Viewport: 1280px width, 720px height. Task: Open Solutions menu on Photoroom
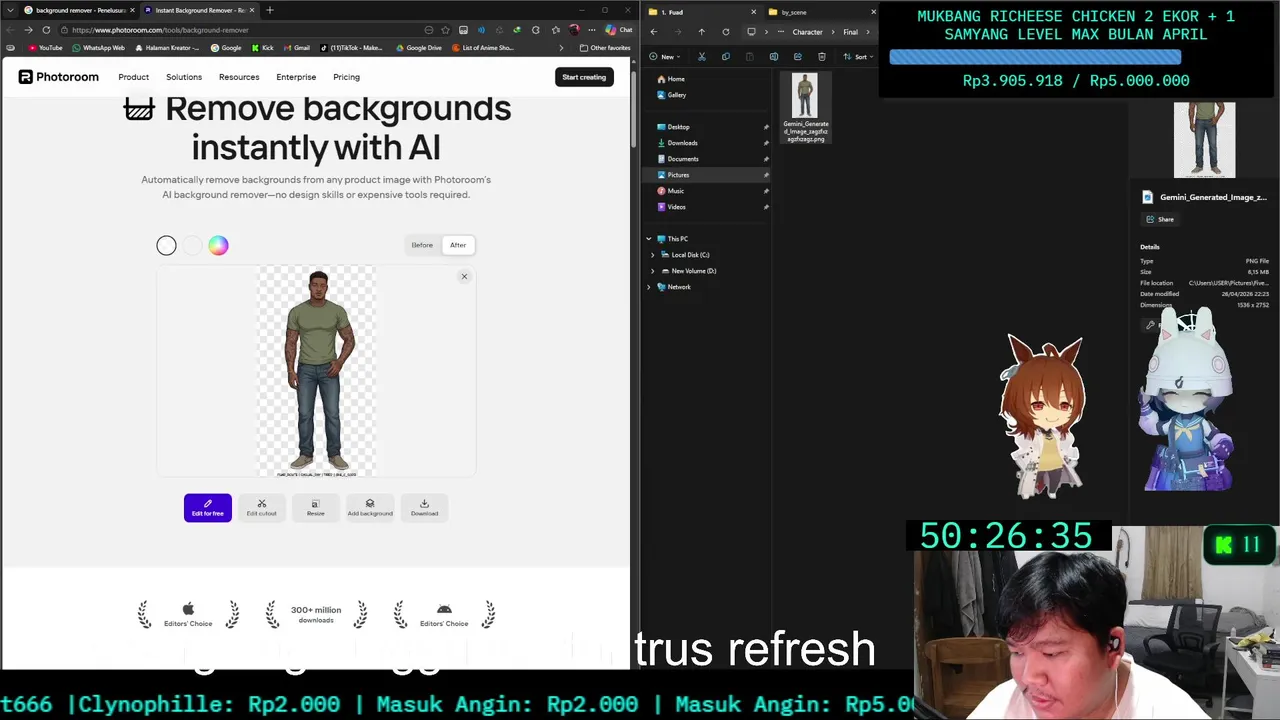(x=184, y=77)
